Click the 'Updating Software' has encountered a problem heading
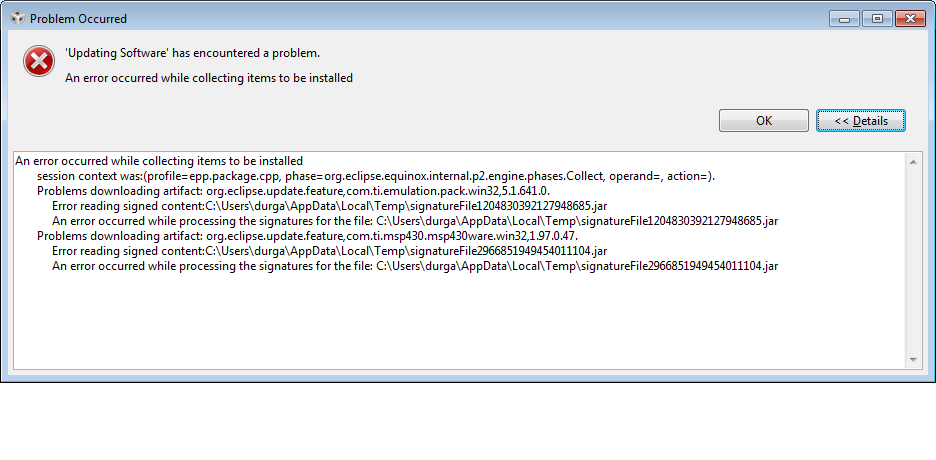Viewport: 936px width, 460px height. (x=193, y=53)
